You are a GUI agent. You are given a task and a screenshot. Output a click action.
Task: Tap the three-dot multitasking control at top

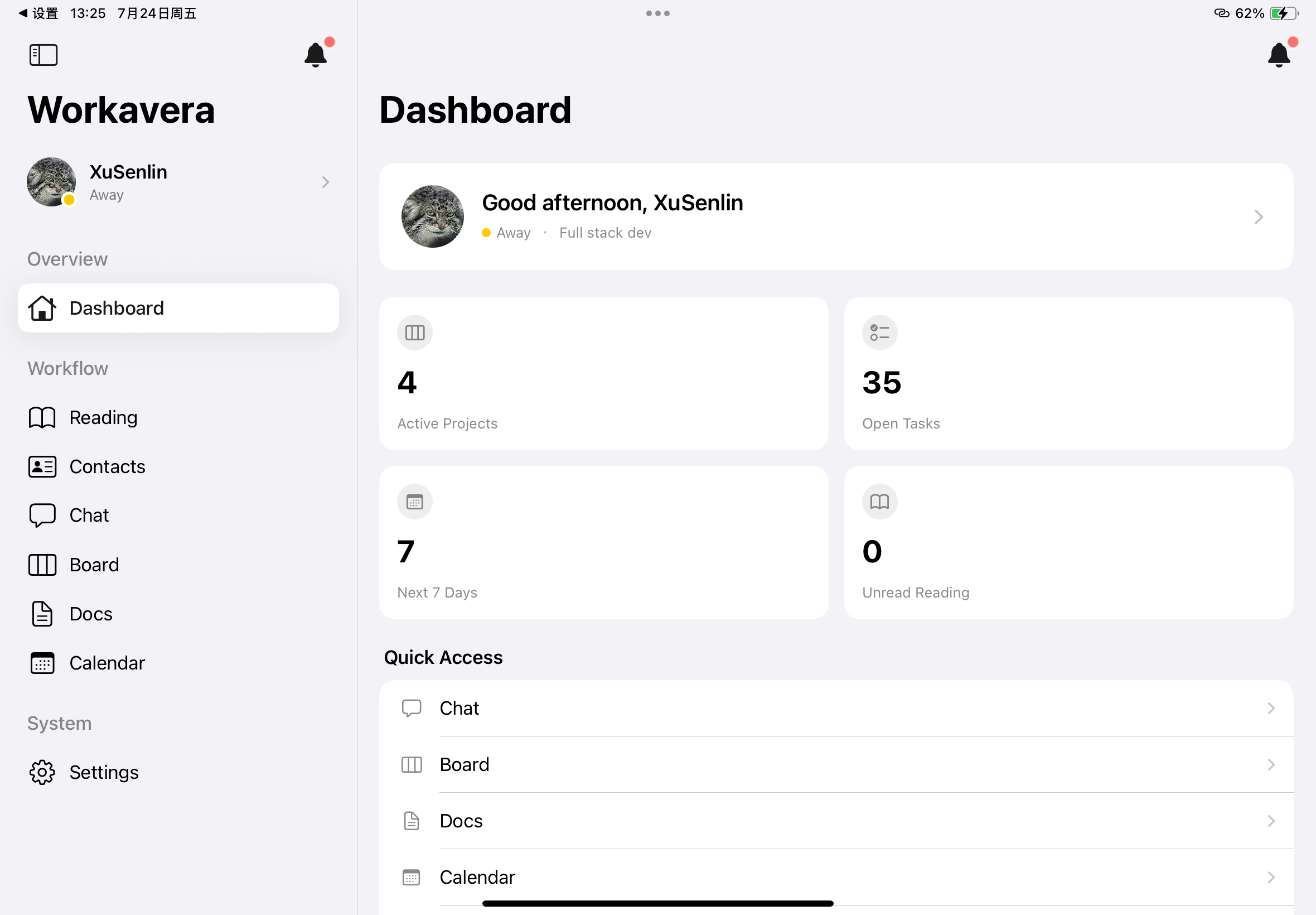tap(657, 13)
